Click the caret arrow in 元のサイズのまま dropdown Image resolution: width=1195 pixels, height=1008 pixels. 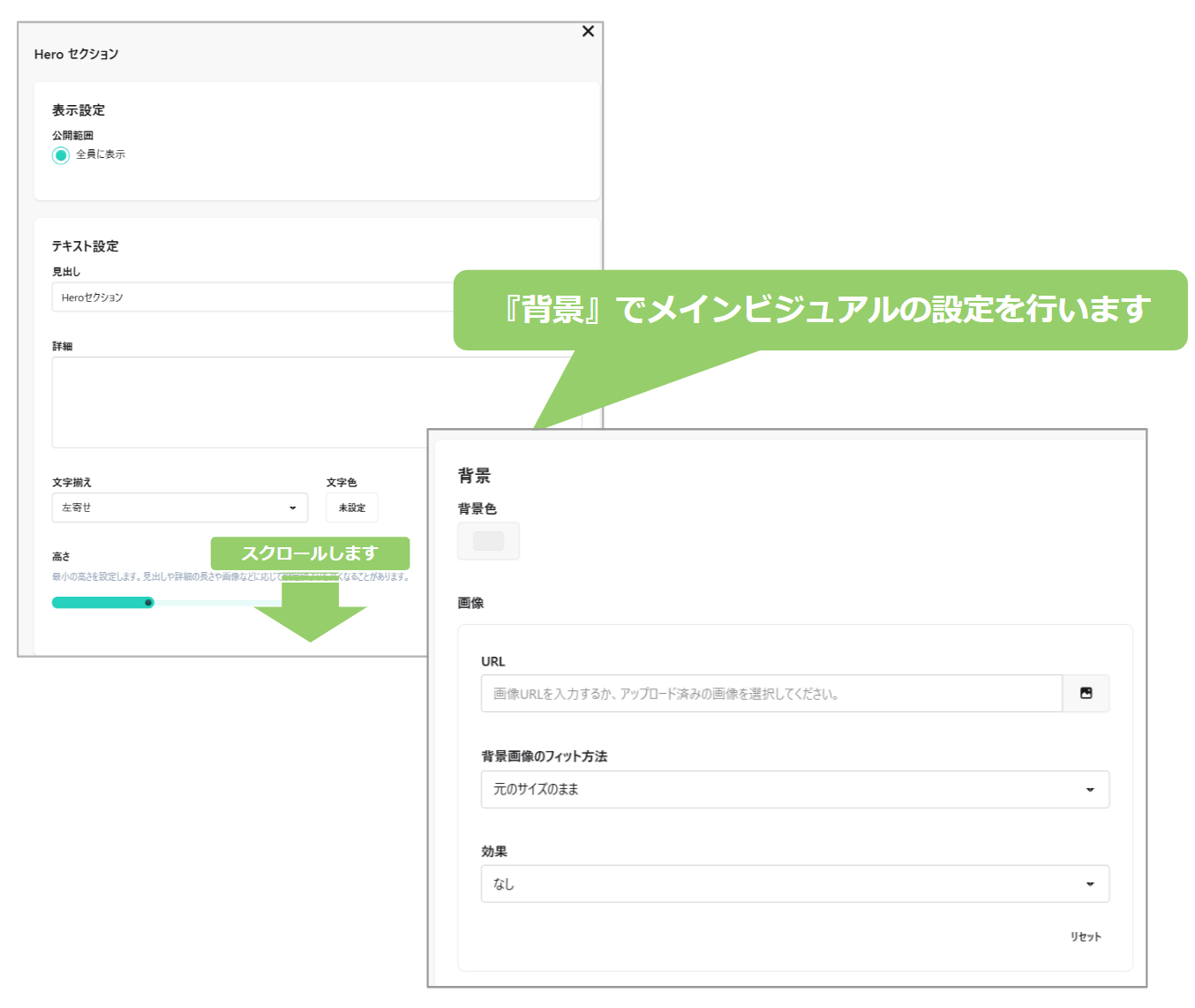click(x=1090, y=790)
